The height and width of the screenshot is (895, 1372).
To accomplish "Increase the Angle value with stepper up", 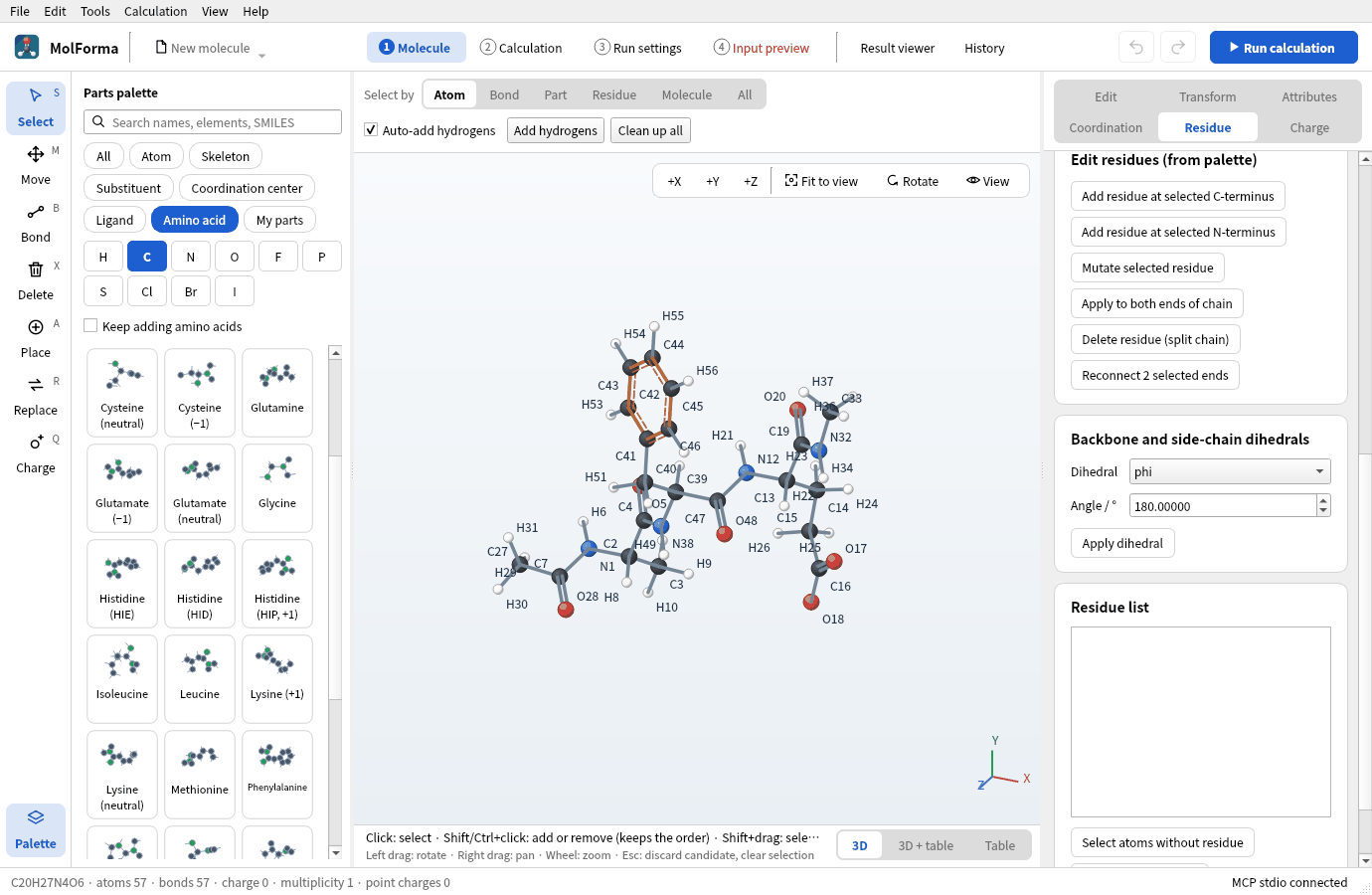I will click(x=1323, y=500).
